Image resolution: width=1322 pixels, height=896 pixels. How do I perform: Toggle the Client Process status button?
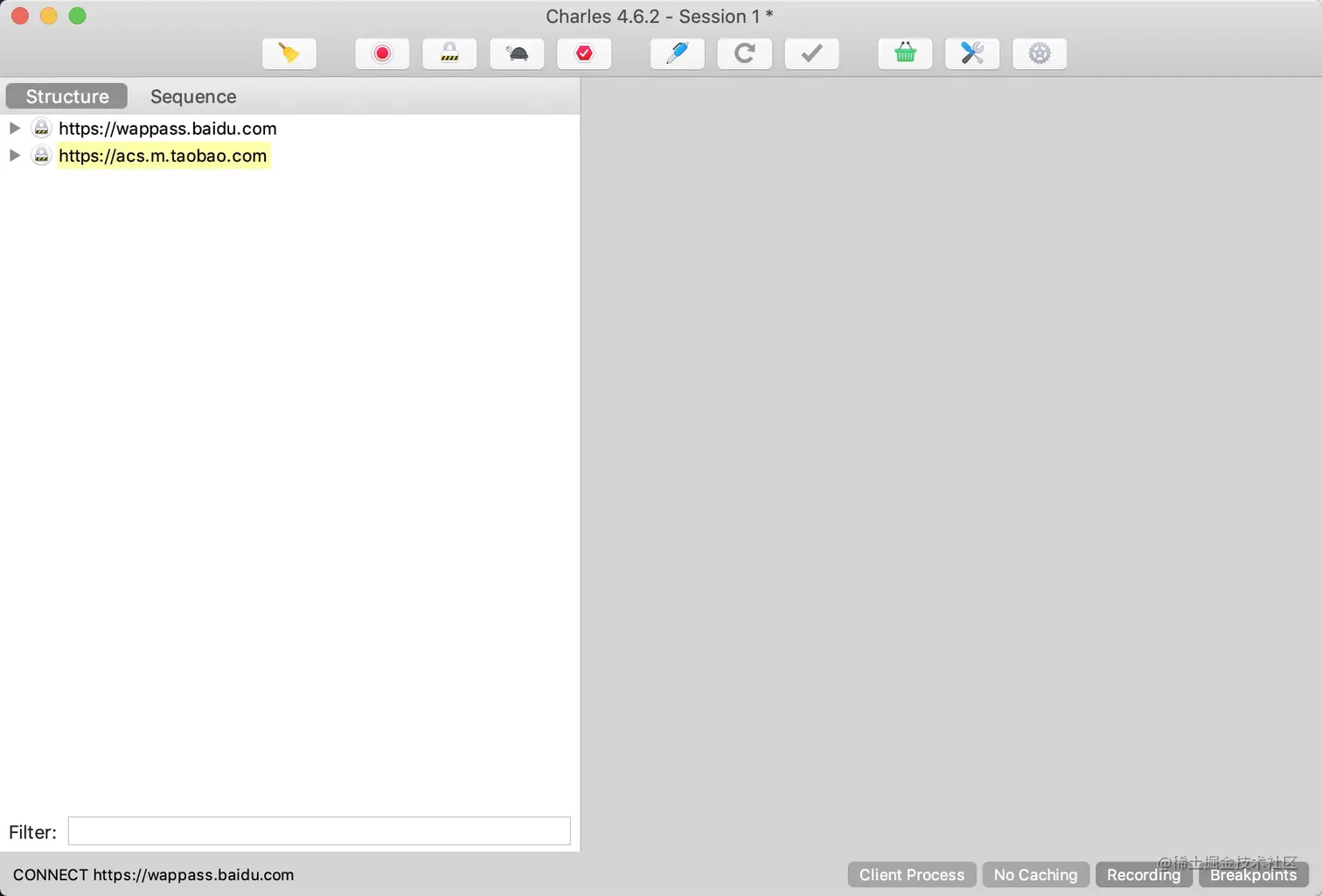coord(912,875)
